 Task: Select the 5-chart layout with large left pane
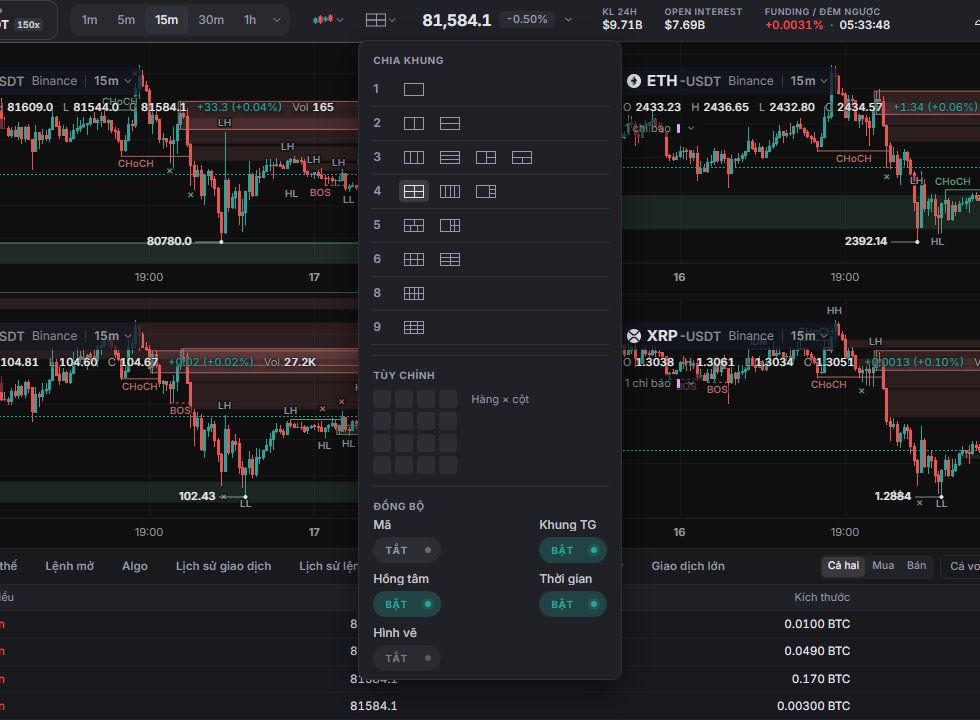point(450,225)
